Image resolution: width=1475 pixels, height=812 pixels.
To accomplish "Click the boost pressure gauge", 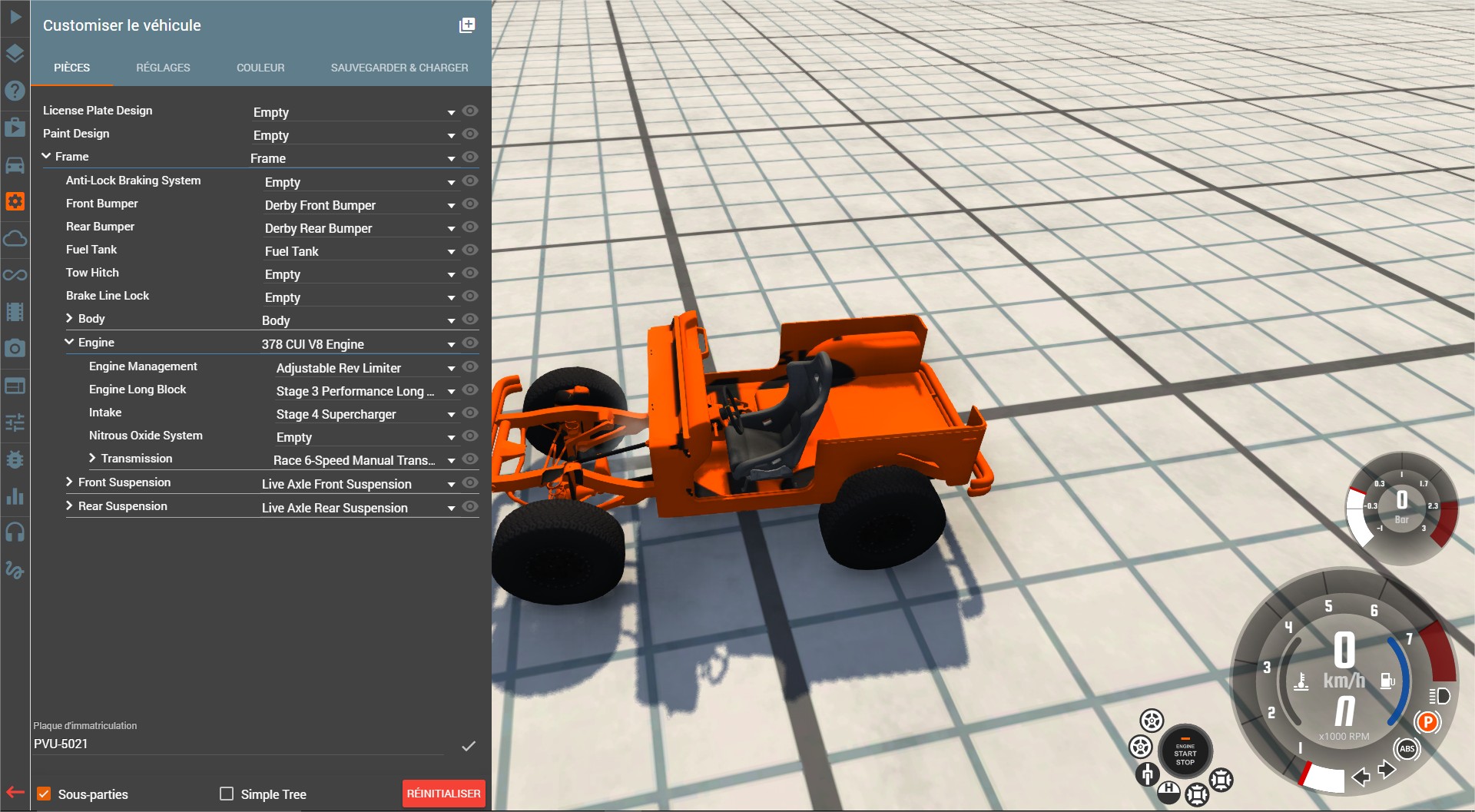I will coord(1401,508).
